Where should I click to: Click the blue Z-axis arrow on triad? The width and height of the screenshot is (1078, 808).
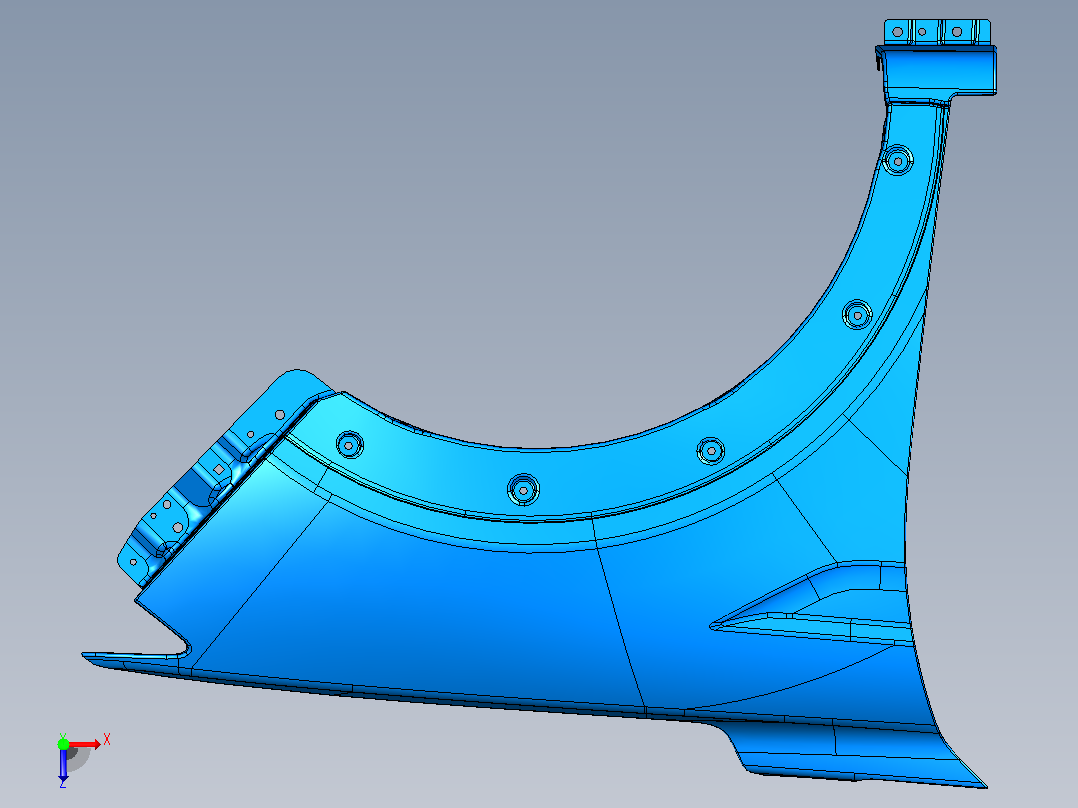[63, 765]
